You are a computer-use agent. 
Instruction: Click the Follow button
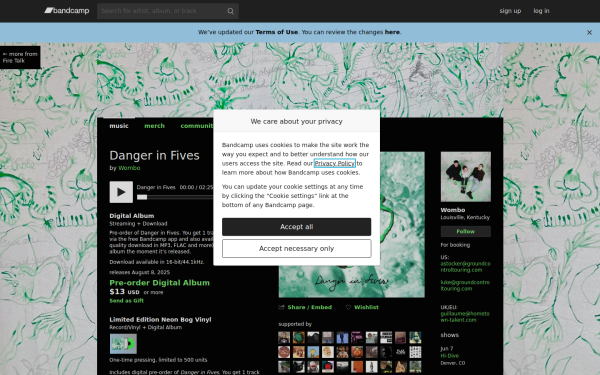point(466,232)
